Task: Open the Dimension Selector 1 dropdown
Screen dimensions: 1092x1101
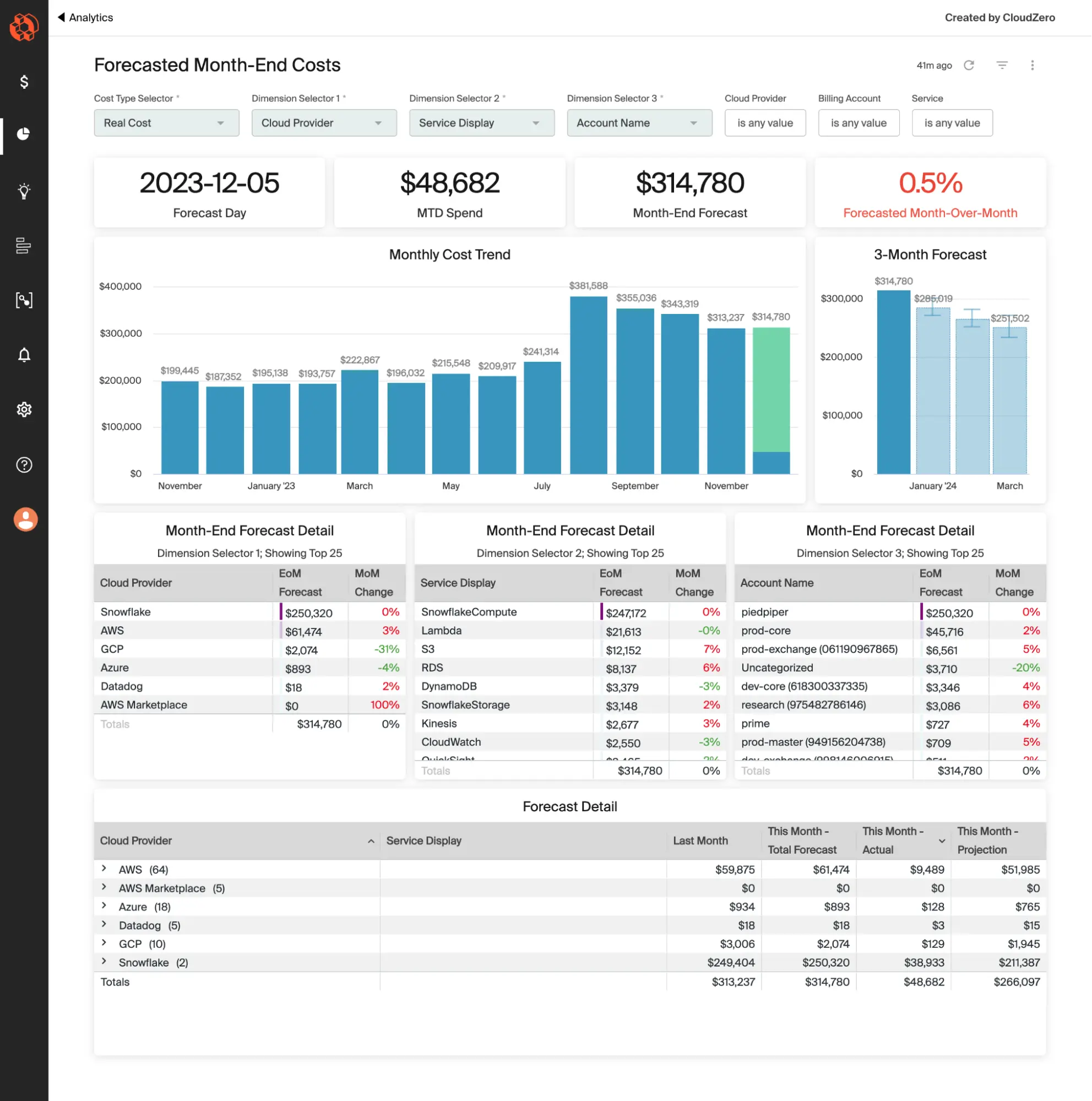Action: point(323,122)
